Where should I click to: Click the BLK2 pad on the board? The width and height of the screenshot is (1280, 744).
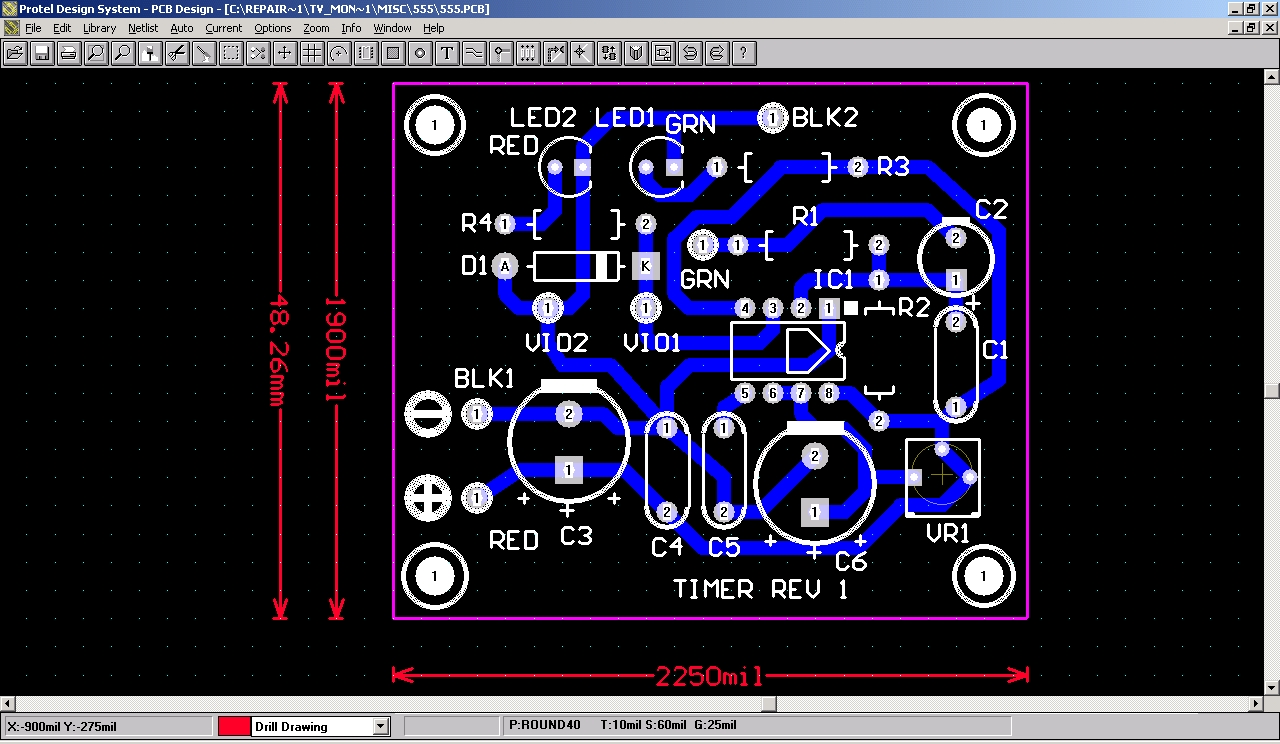coord(772,118)
